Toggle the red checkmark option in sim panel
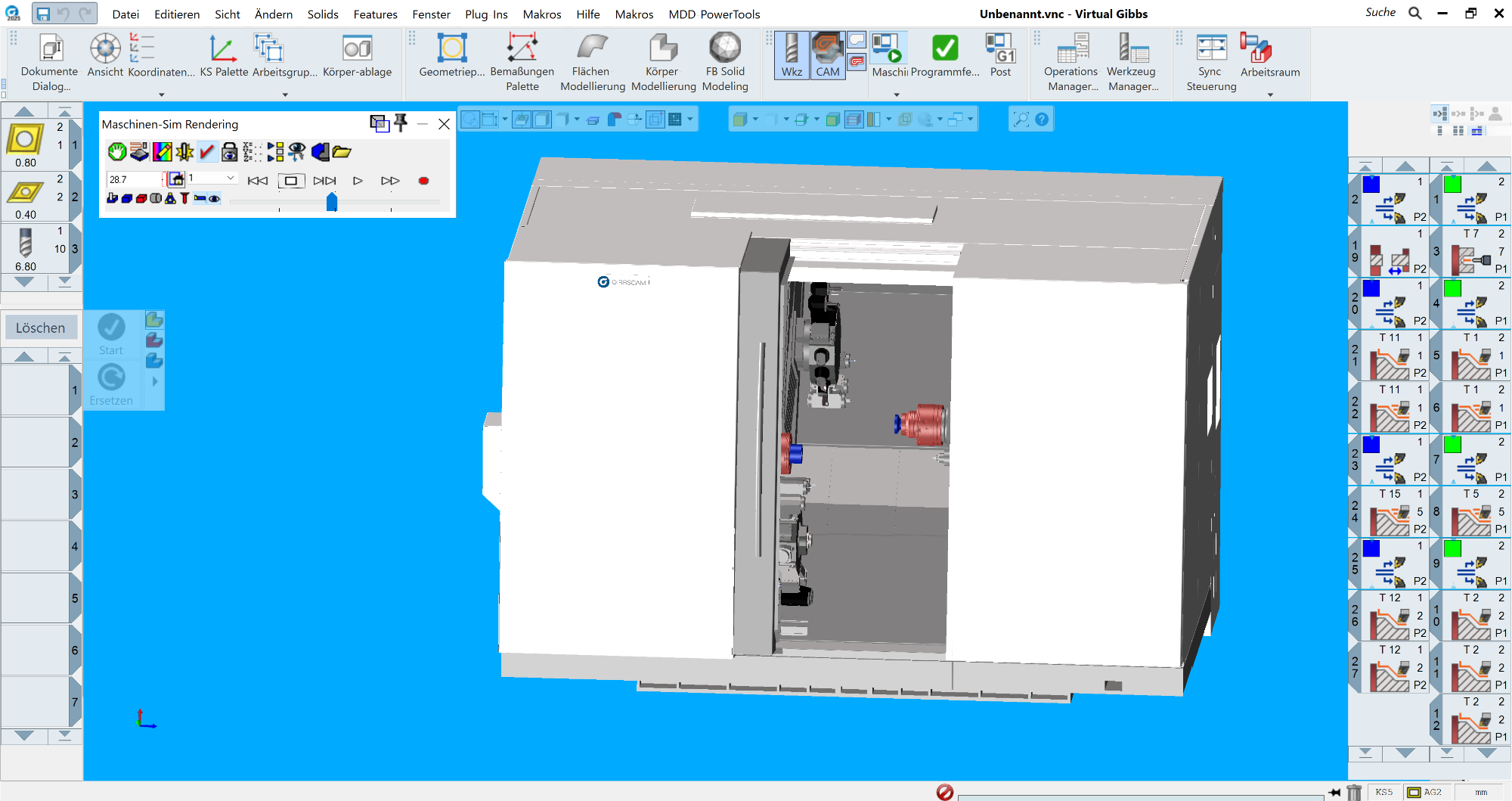This screenshot has width=1512, height=801. click(x=207, y=152)
